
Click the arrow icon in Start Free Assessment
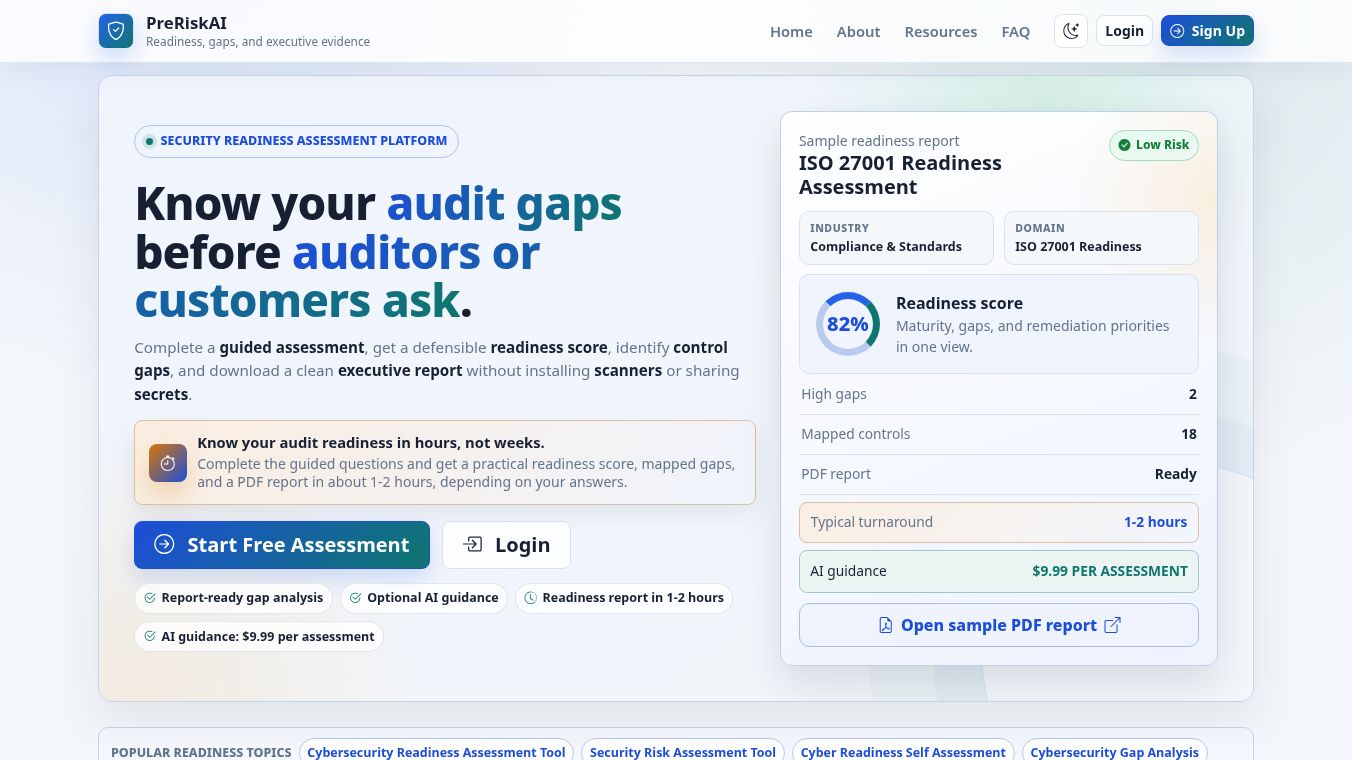point(164,545)
